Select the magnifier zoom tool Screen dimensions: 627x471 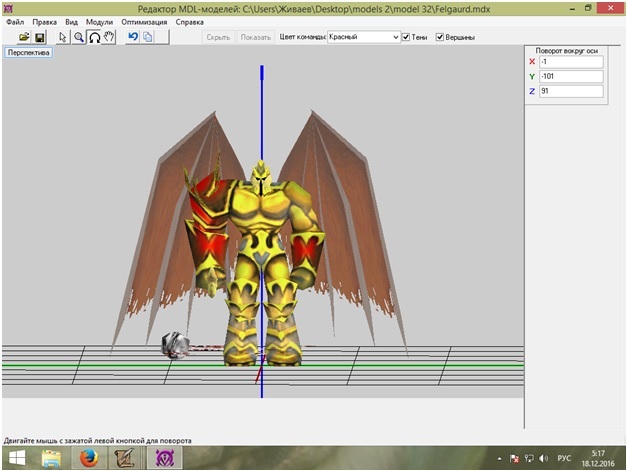coord(78,37)
